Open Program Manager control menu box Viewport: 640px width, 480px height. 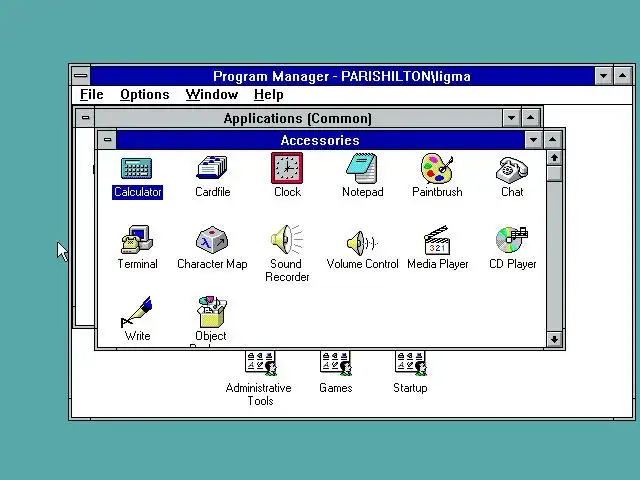(x=81, y=76)
